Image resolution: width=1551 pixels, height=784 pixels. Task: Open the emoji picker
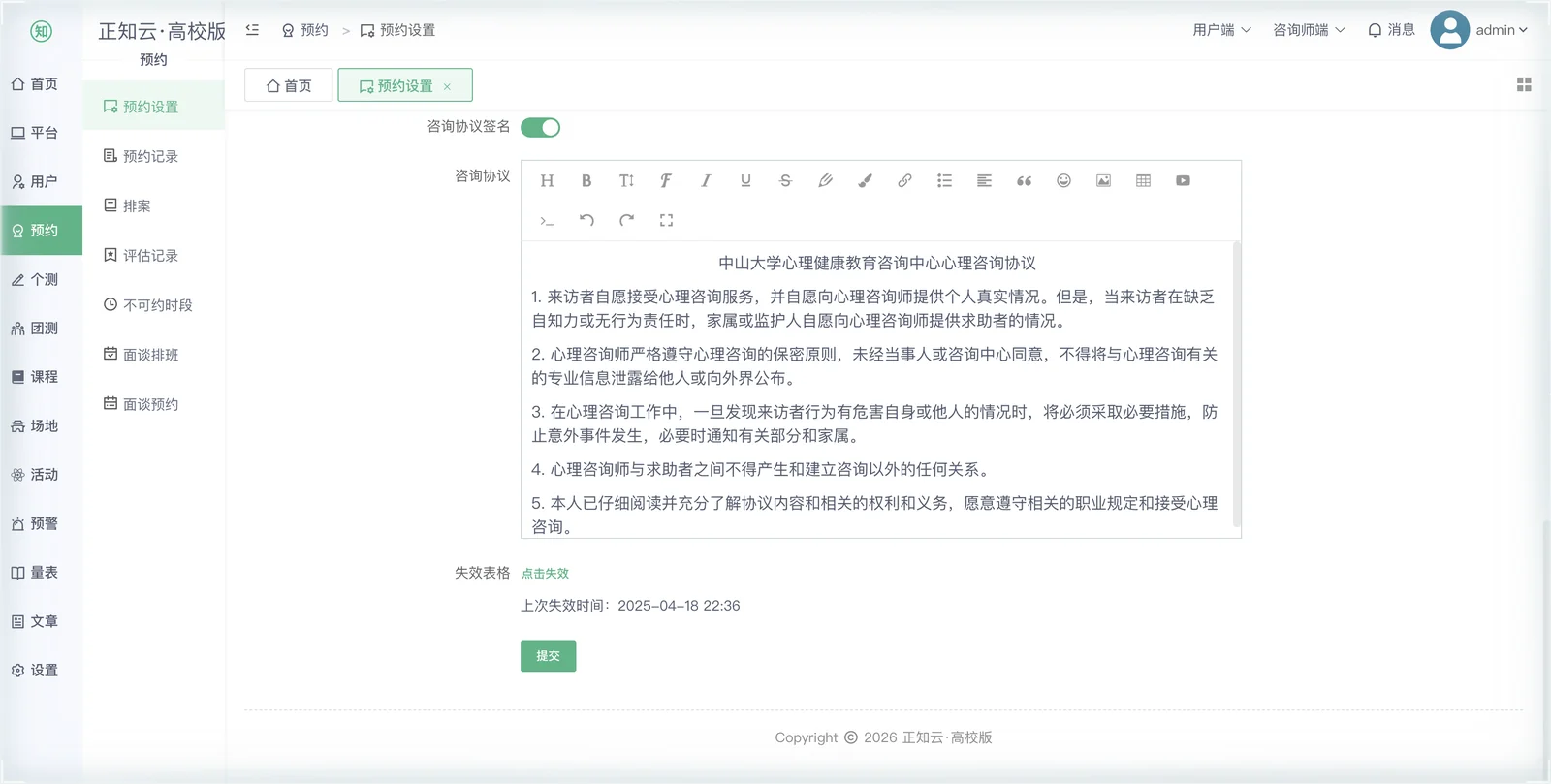[x=1063, y=181]
